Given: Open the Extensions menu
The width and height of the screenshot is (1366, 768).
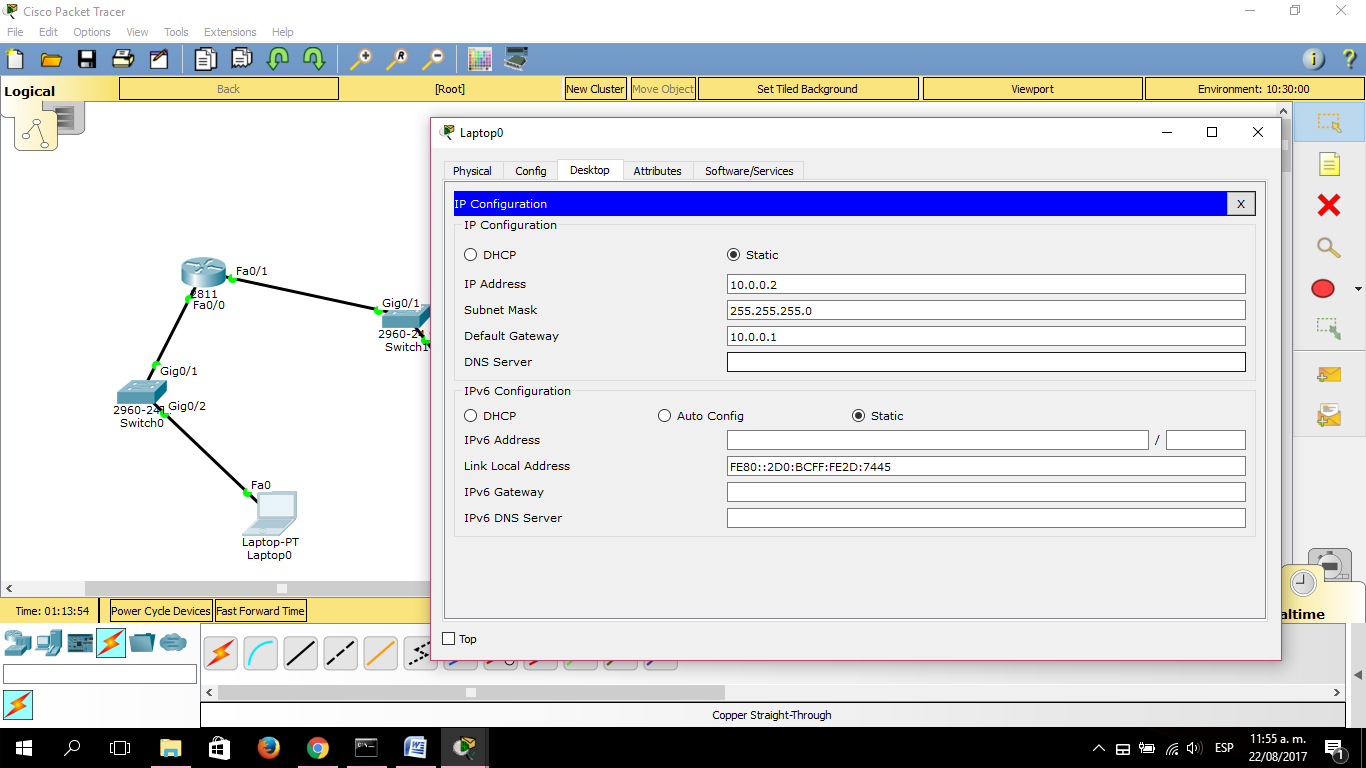Looking at the screenshot, I should [230, 32].
